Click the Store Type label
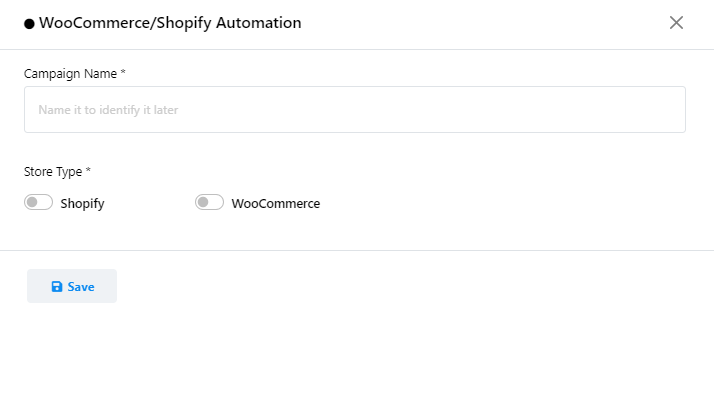This screenshot has width=714, height=407. tap(53, 171)
